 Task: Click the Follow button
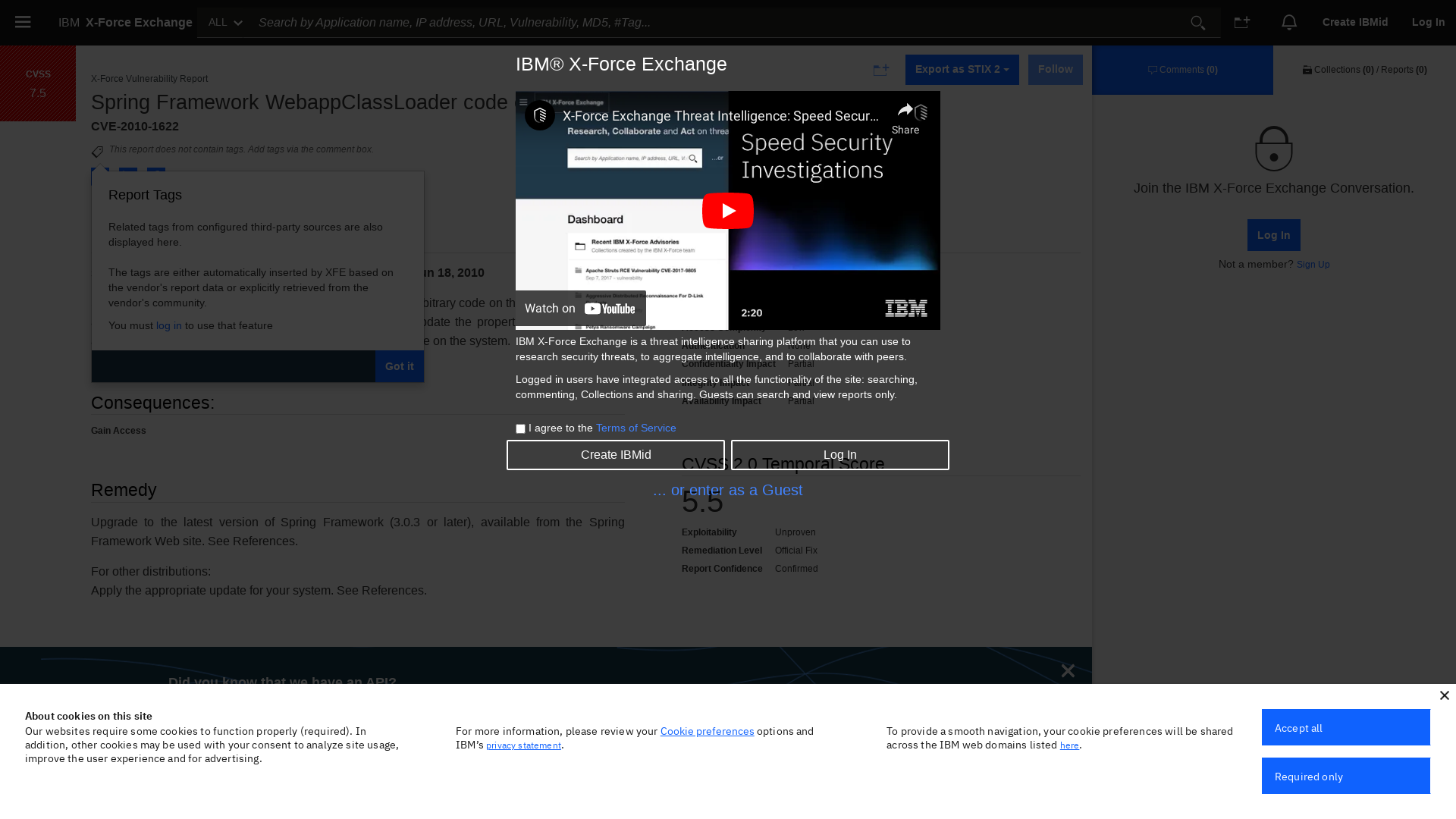1056,70
